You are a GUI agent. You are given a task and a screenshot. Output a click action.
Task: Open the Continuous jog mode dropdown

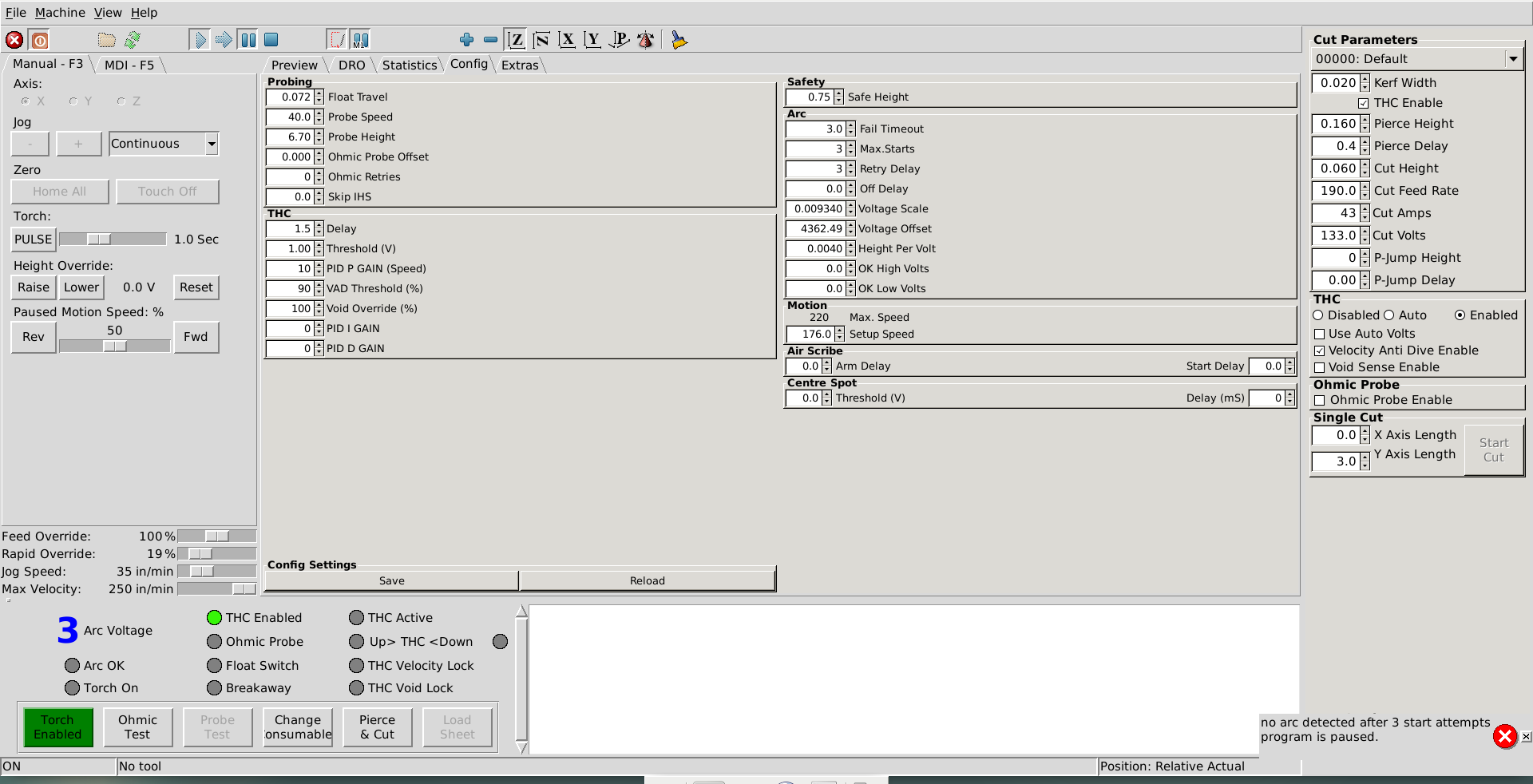click(212, 144)
